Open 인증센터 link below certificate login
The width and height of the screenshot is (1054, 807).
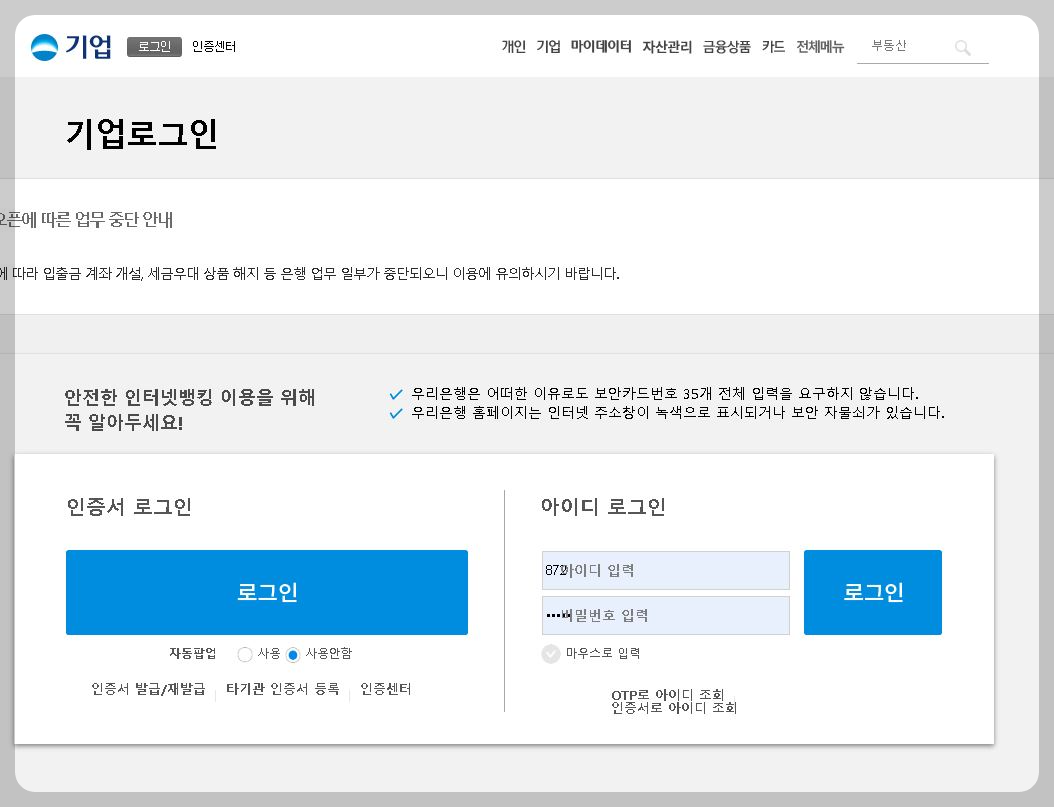[385, 689]
